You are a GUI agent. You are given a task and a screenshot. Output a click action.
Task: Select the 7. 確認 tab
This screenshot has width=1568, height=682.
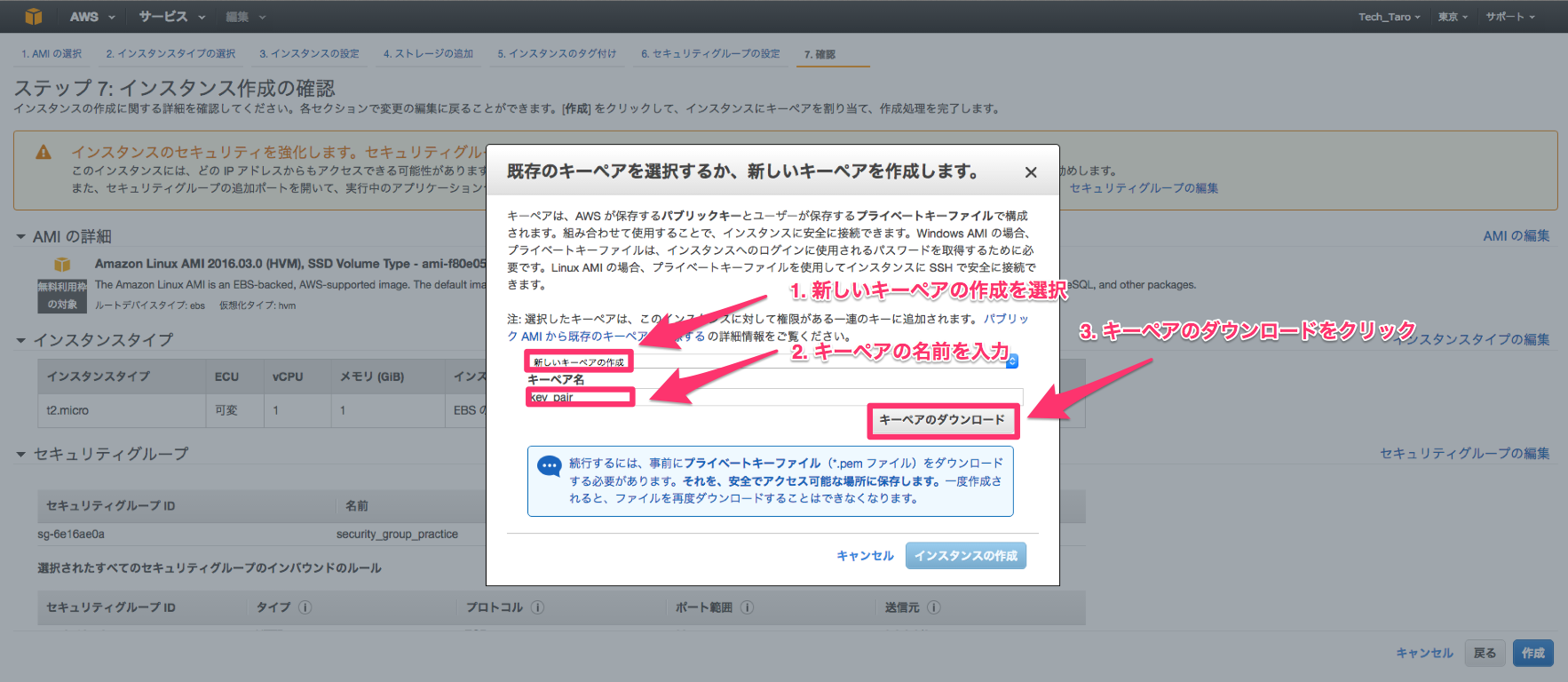coord(820,54)
